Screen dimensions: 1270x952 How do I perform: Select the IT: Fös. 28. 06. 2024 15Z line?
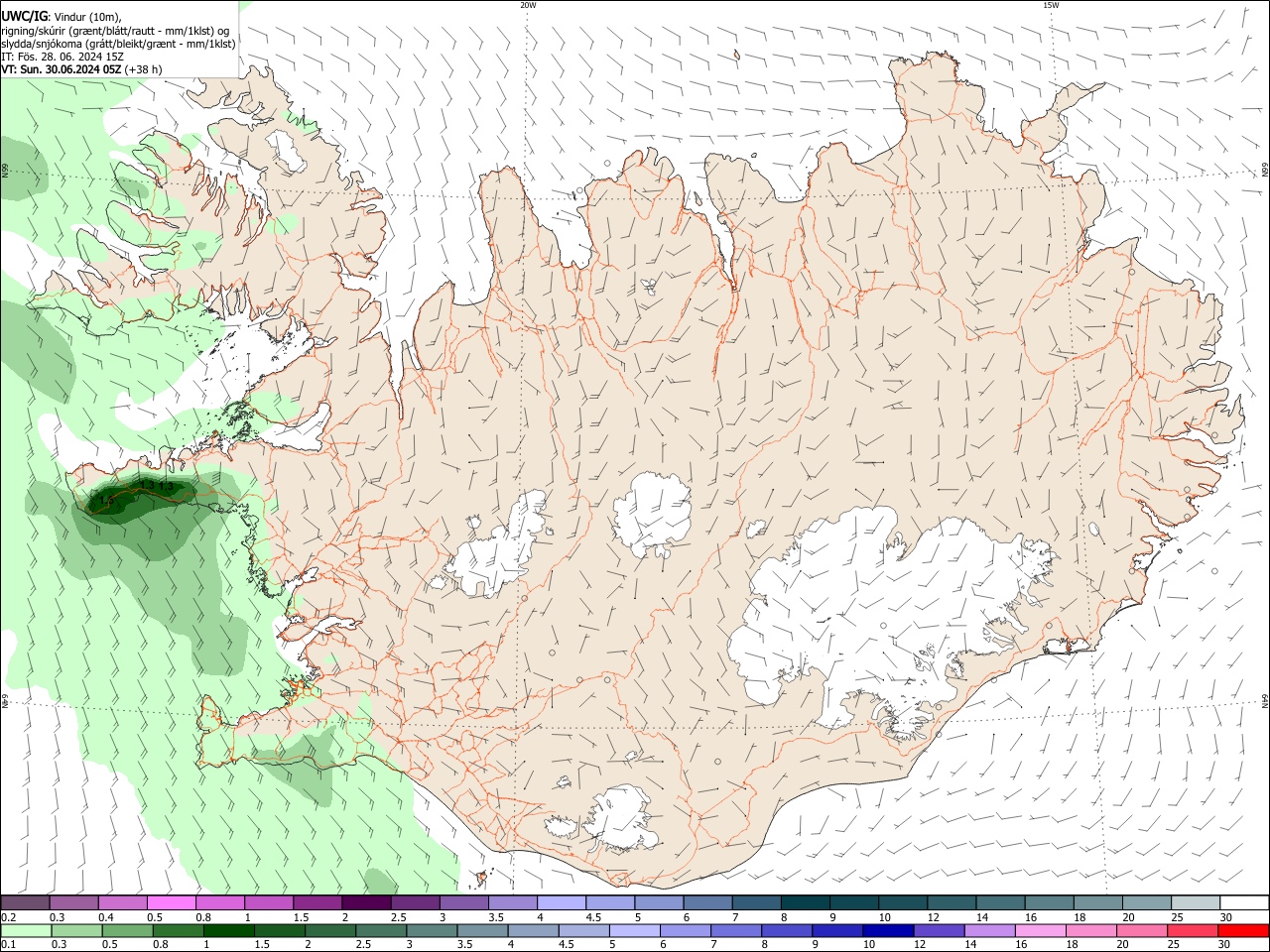tap(62, 57)
